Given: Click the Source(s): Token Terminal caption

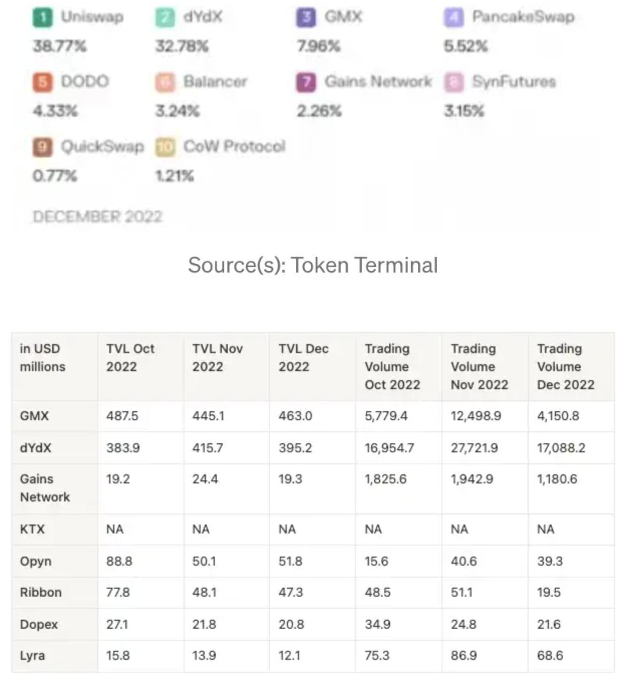Looking at the screenshot, I should 313,265.
